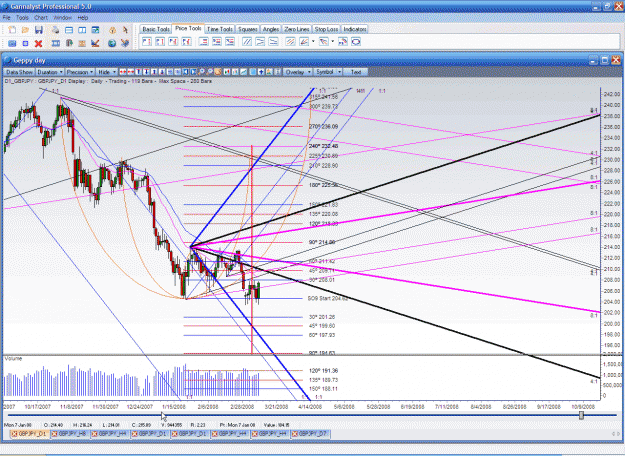The image size is (625, 456).
Task: Click the Data Show button
Action: pyautogui.click(x=19, y=72)
